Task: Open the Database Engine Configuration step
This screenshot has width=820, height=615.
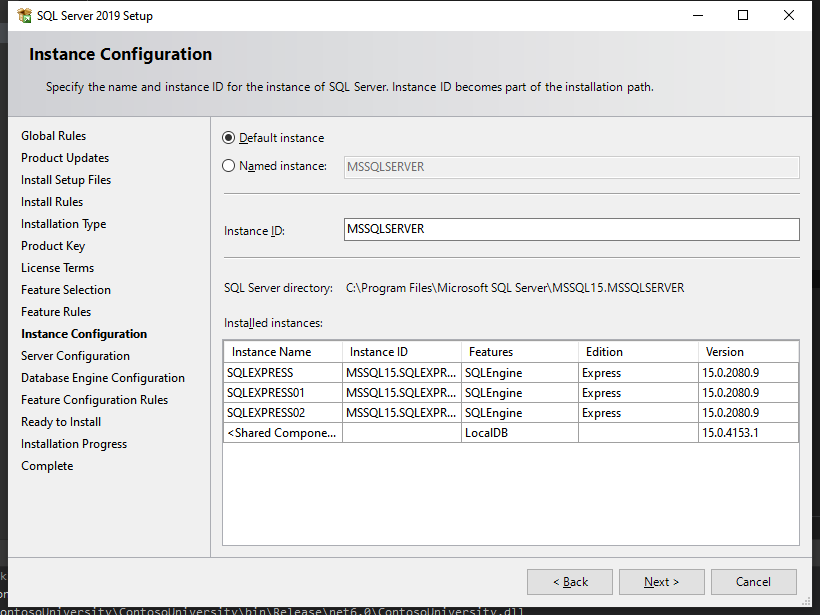Action: [103, 378]
